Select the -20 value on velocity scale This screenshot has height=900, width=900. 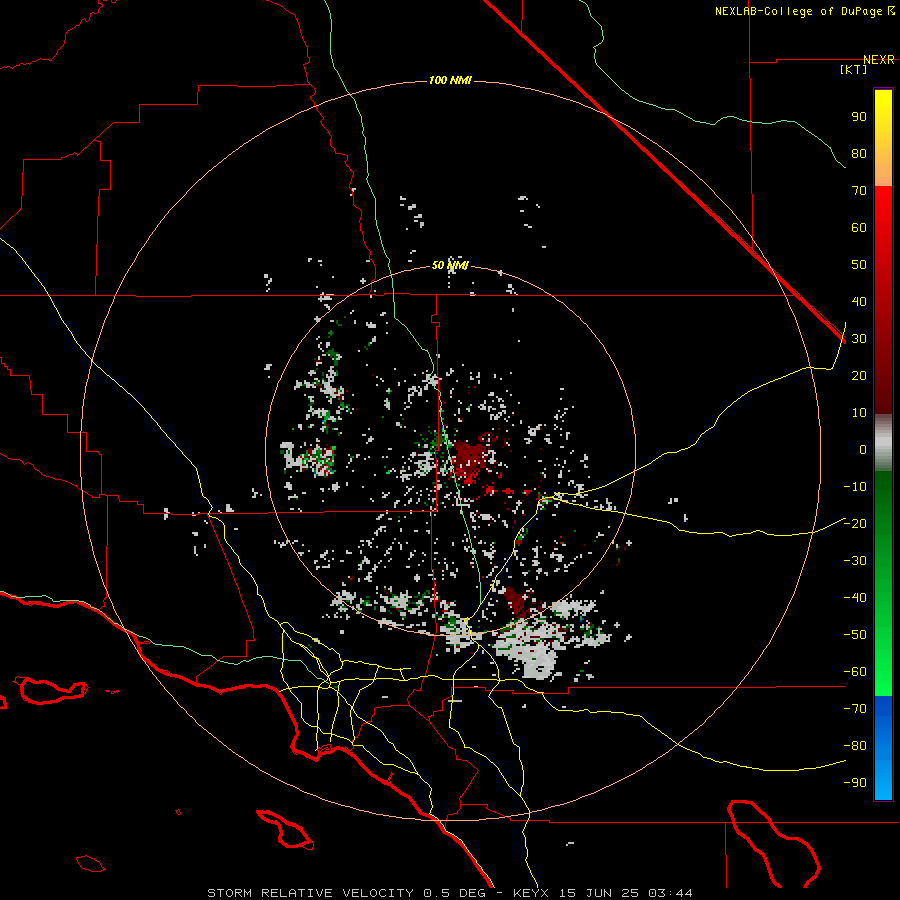[x=855, y=524]
